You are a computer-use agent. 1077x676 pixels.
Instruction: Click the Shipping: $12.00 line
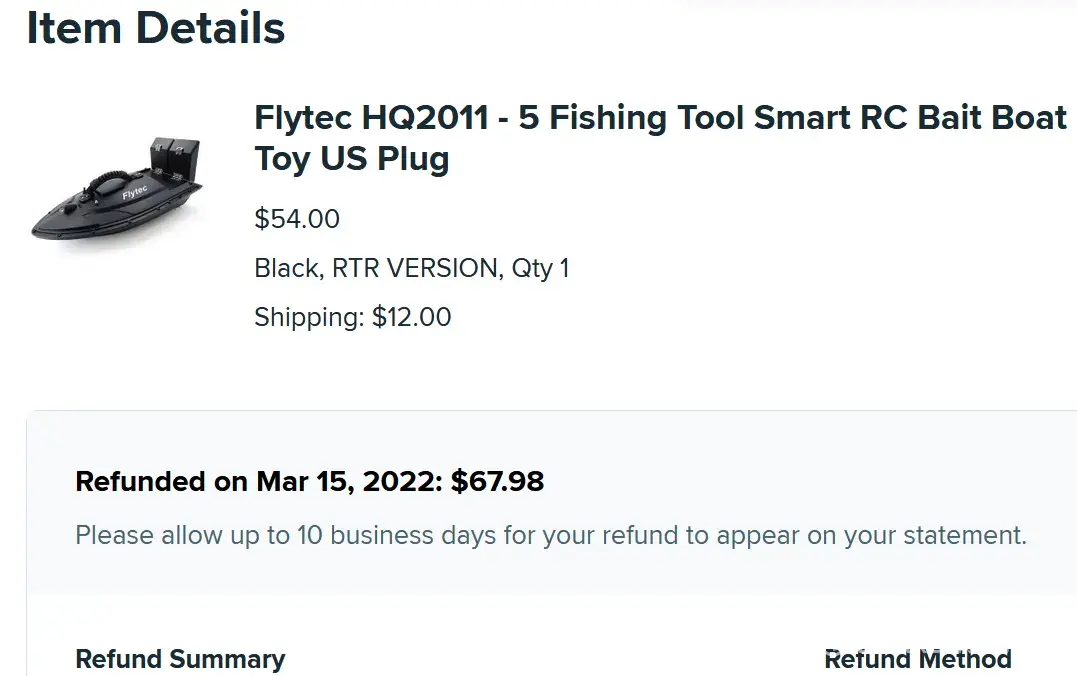[x=352, y=318]
